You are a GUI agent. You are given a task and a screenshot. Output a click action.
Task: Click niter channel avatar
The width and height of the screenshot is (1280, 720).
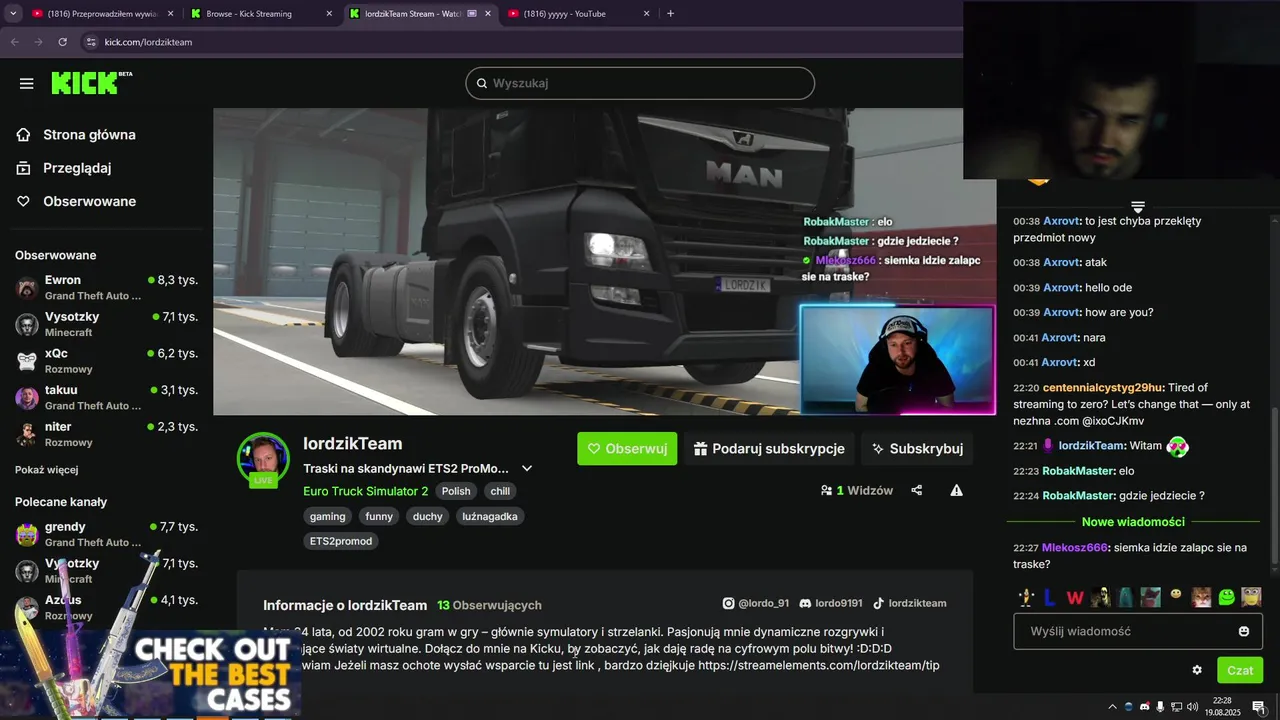[x=27, y=434]
